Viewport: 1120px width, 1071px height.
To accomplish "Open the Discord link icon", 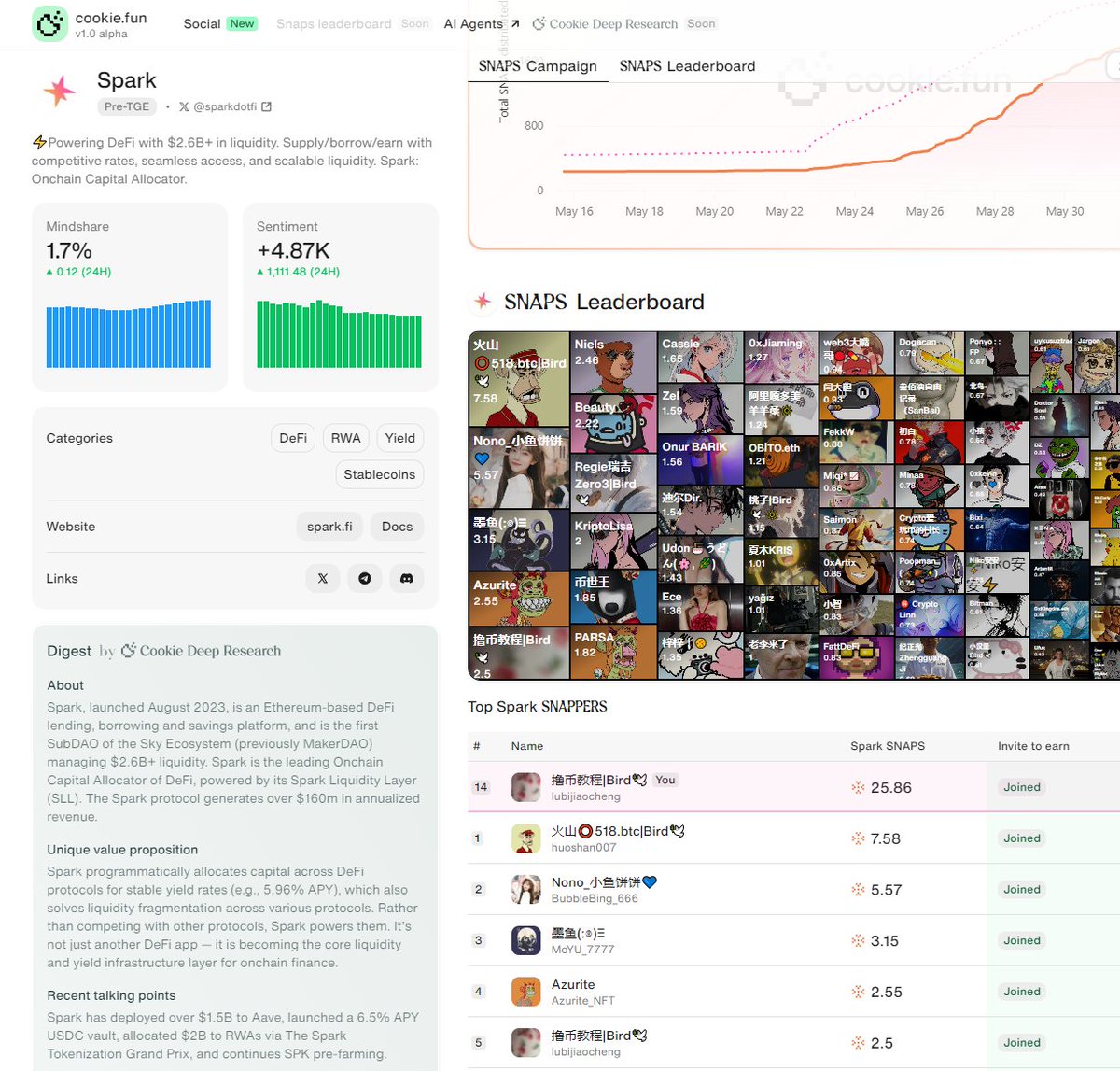I will [x=407, y=579].
